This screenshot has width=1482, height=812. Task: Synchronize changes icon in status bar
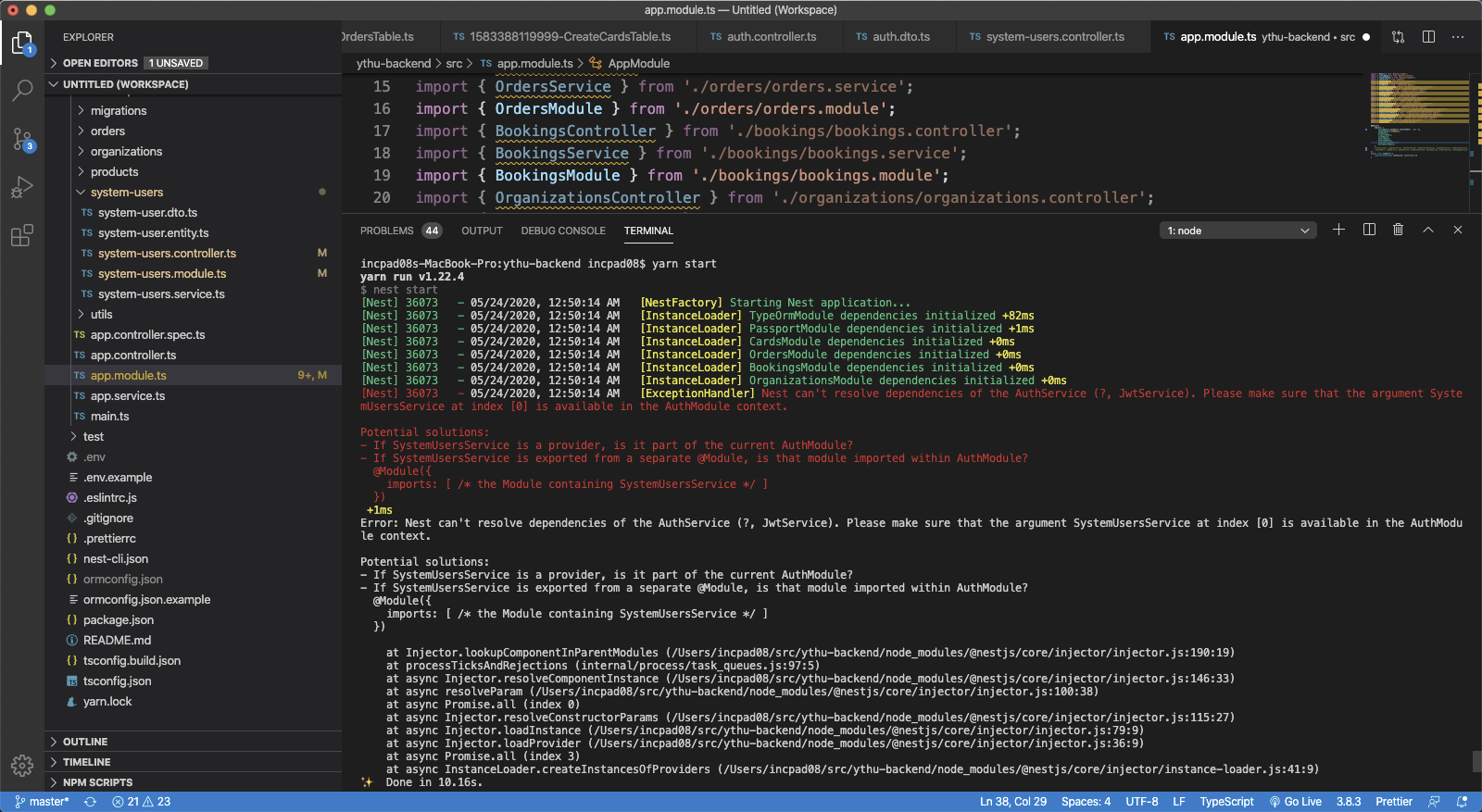click(90, 802)
